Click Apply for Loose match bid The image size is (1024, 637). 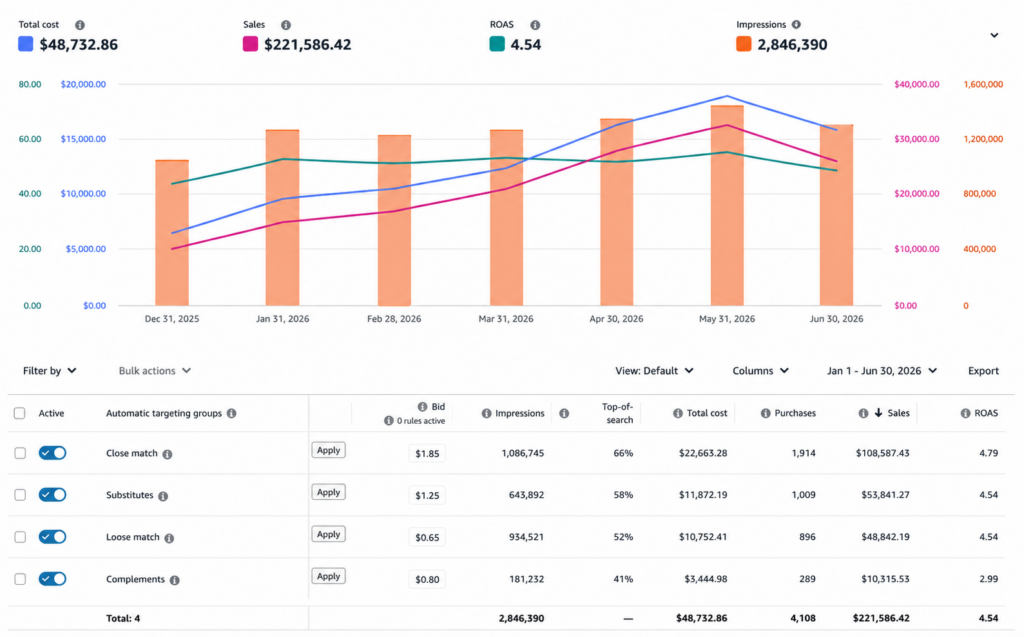coord(328,534)
